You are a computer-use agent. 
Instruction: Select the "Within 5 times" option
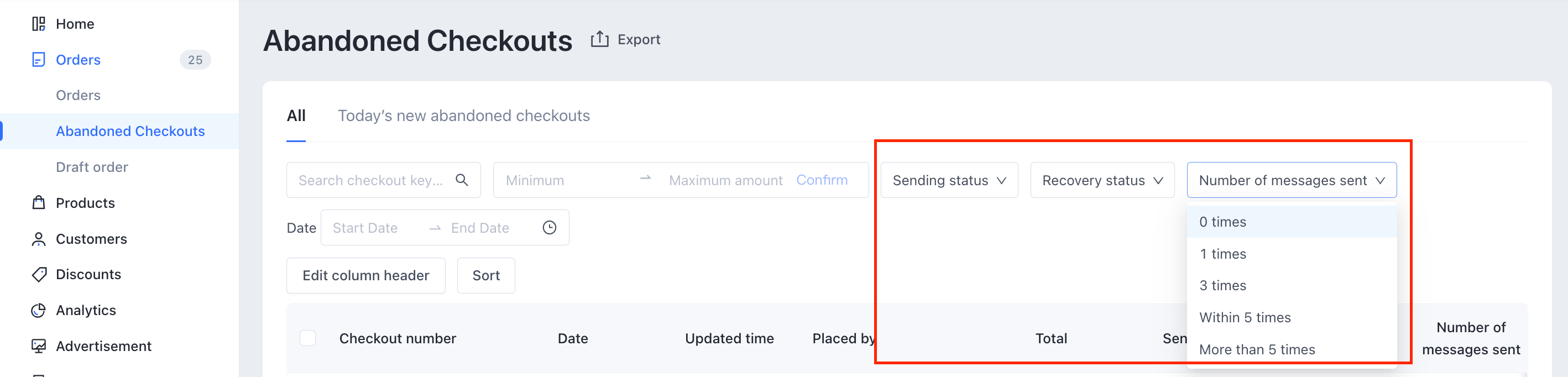(x=1245, y=317)
